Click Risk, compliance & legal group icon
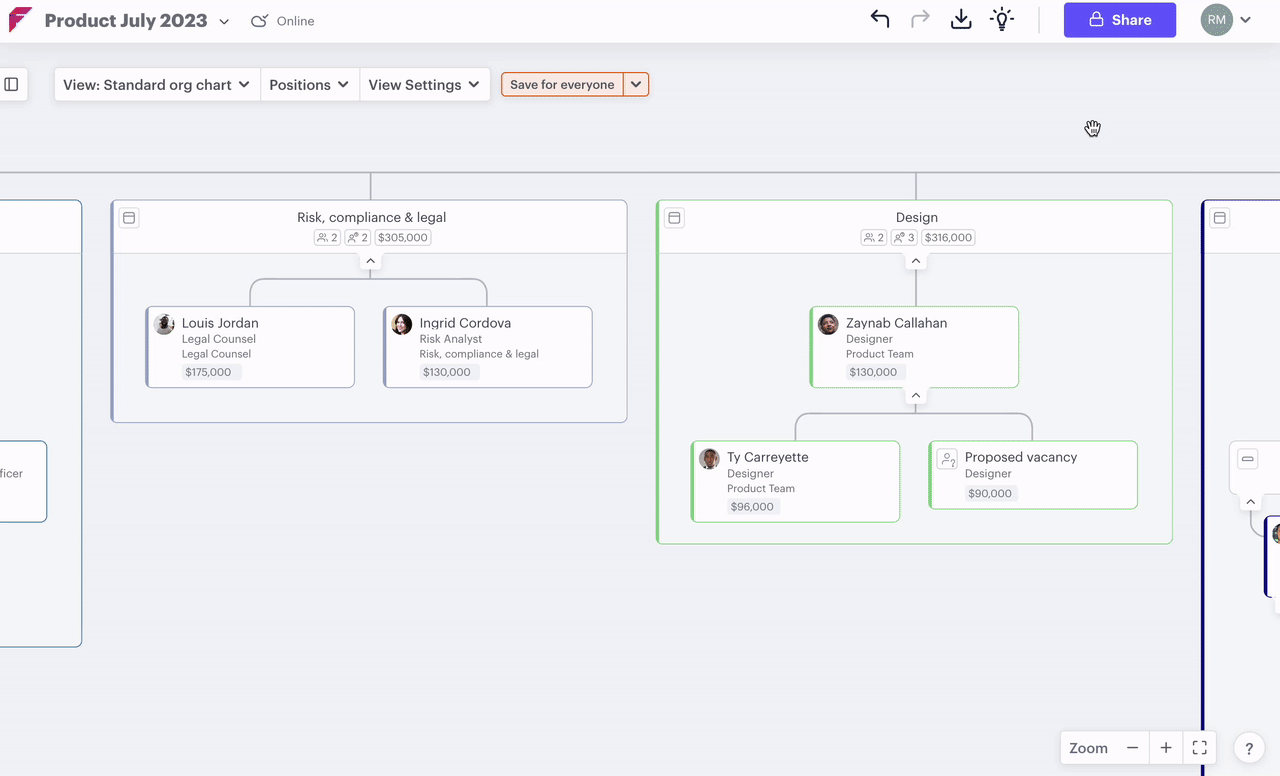The image size is (1280, 776). [129, 218]
